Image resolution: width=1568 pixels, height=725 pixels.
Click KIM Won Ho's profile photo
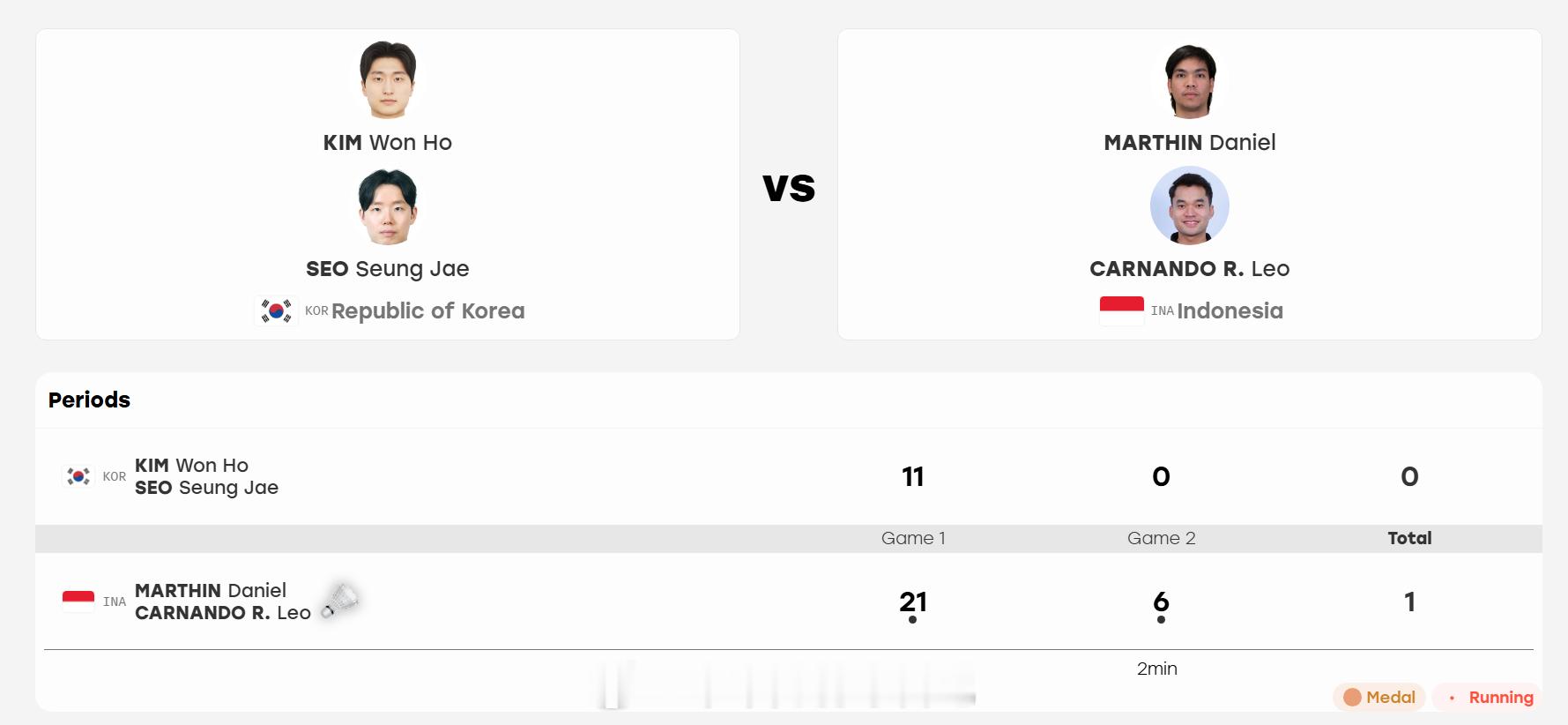coord(388,79)
